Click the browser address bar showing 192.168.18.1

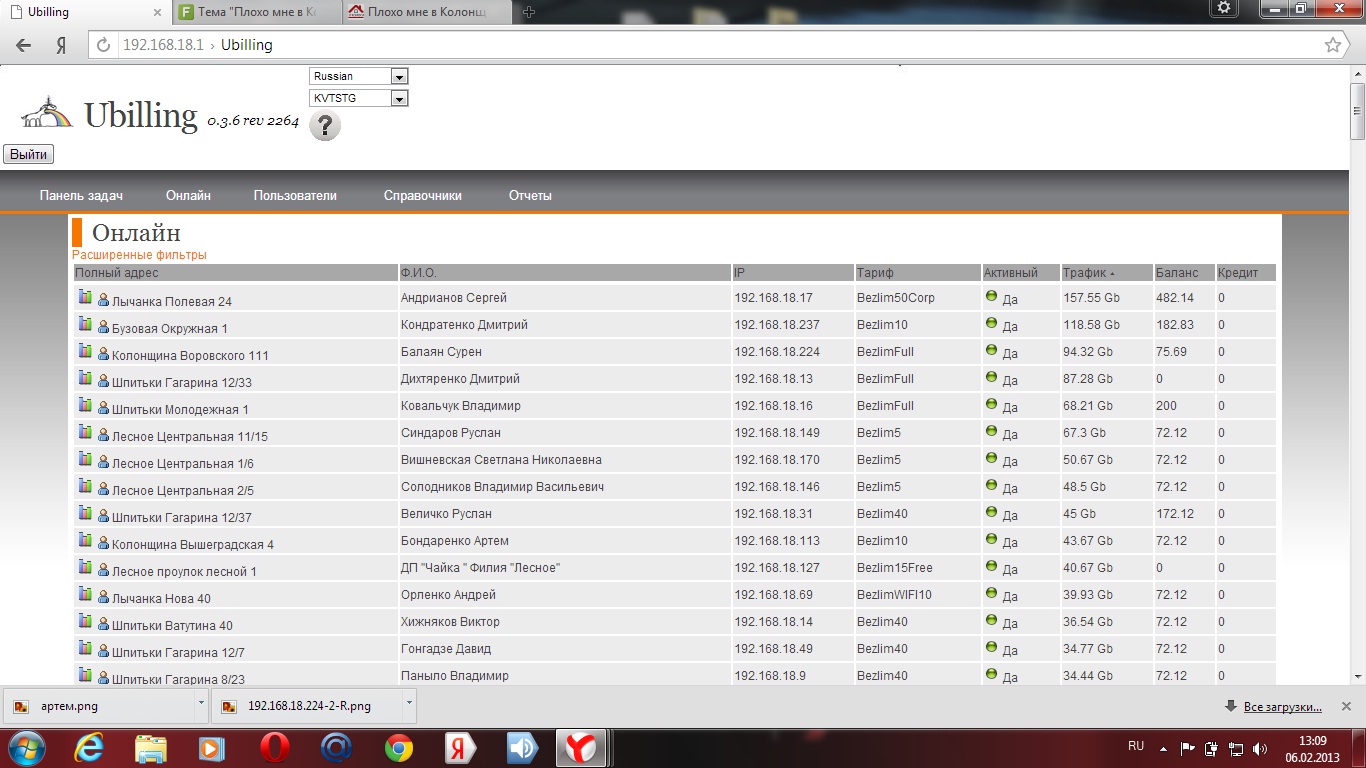700,45
